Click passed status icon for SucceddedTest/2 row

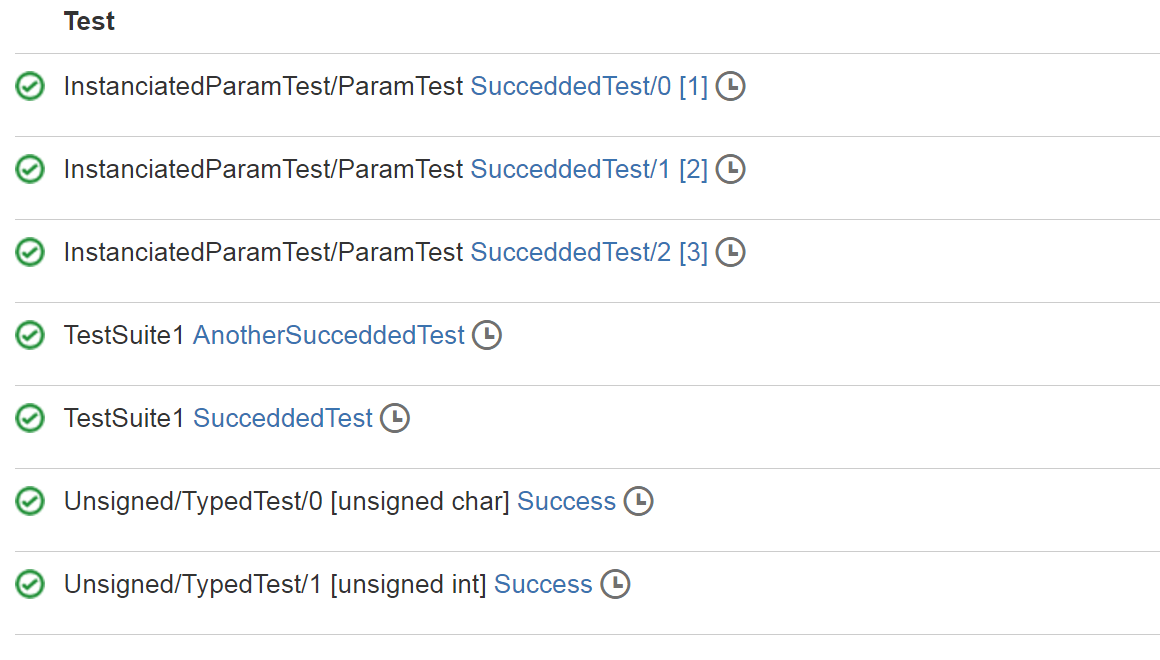pyautogui.click(x=30, y=252)
